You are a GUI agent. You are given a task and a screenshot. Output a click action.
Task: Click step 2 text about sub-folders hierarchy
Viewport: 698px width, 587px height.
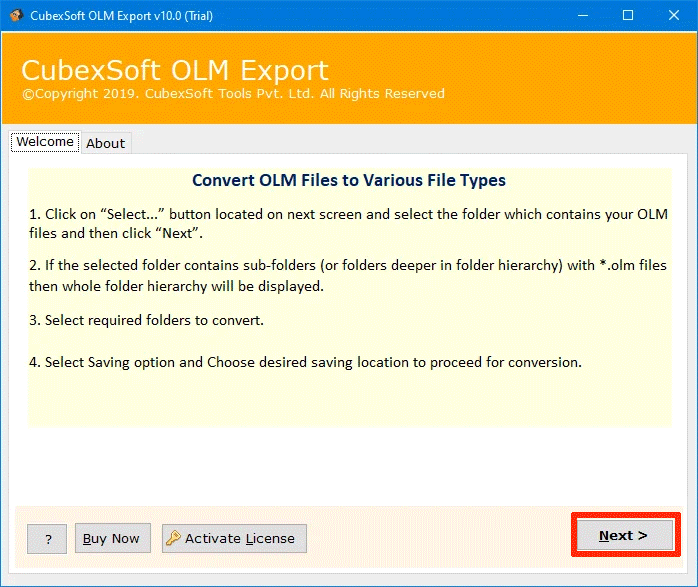348,275
